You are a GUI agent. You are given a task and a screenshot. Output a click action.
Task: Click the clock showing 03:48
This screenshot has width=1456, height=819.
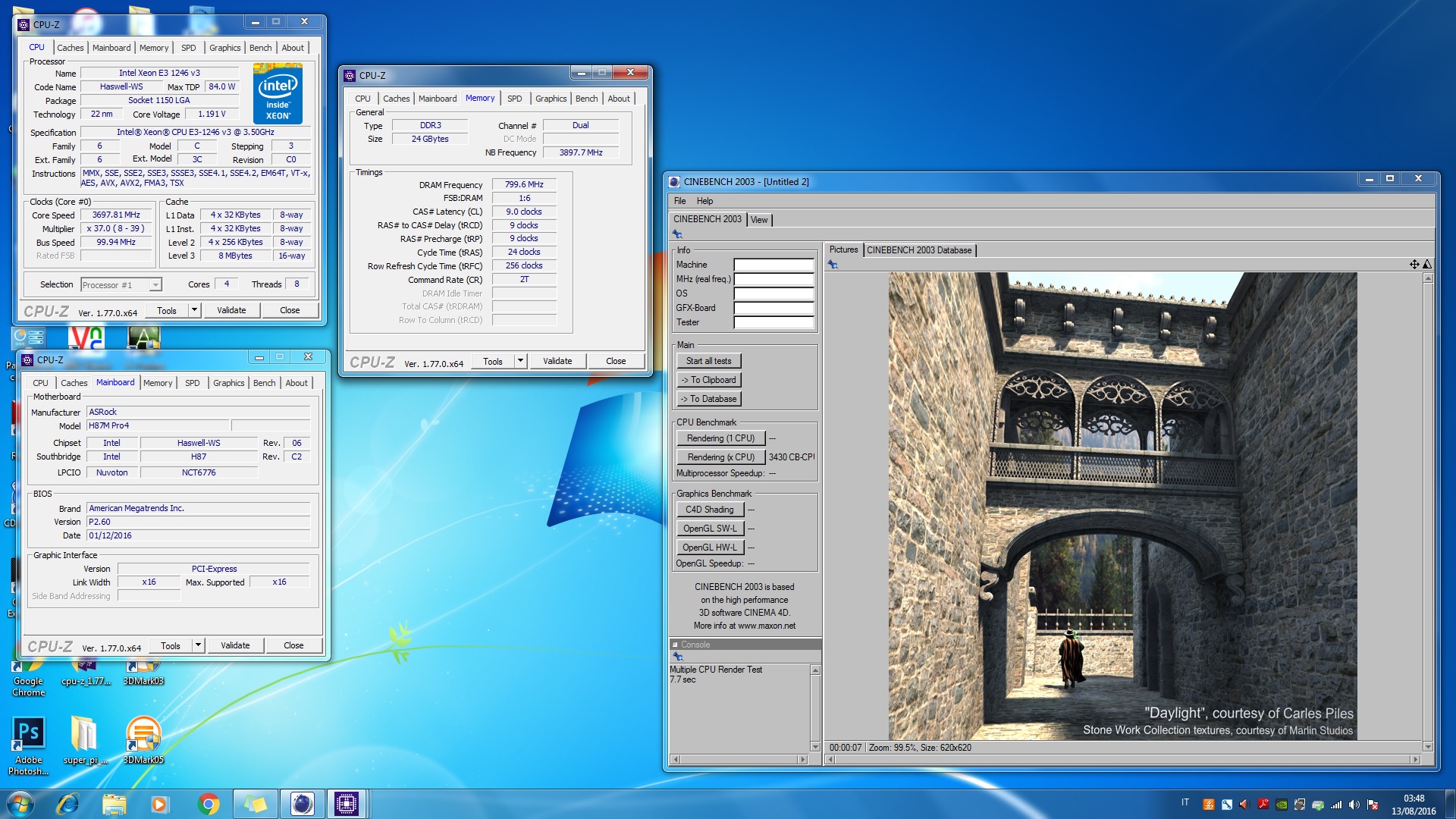(x=1414, y=799)
